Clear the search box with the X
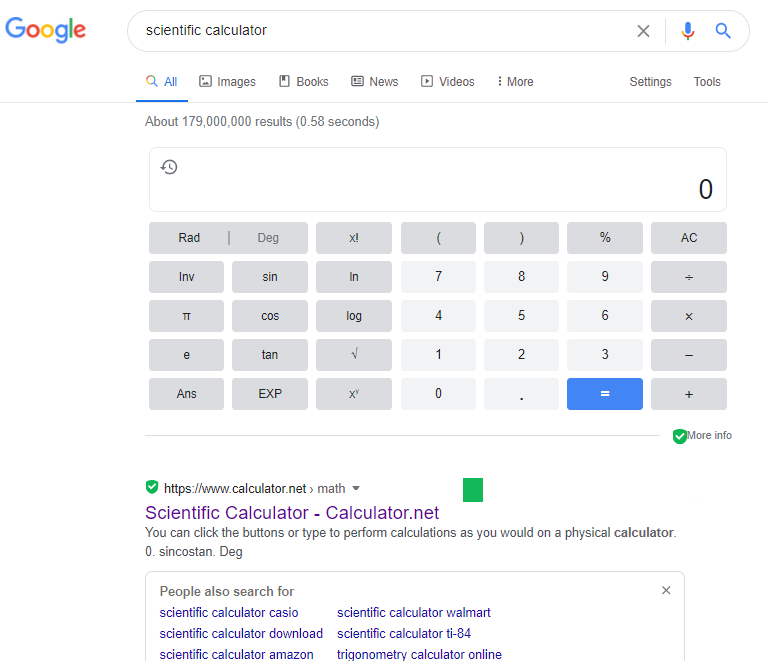768x661 pixels. pos(643,31)
